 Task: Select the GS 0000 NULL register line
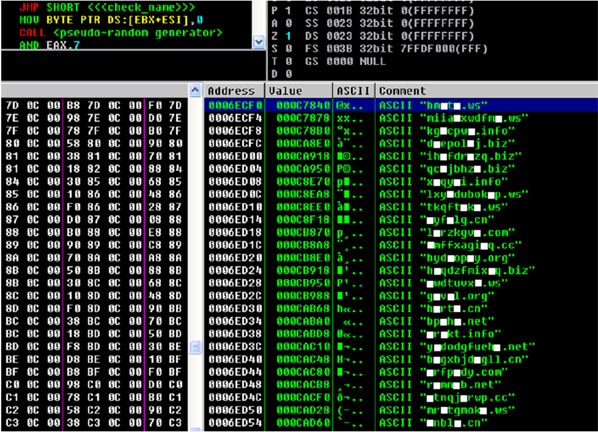pos(345,61)
